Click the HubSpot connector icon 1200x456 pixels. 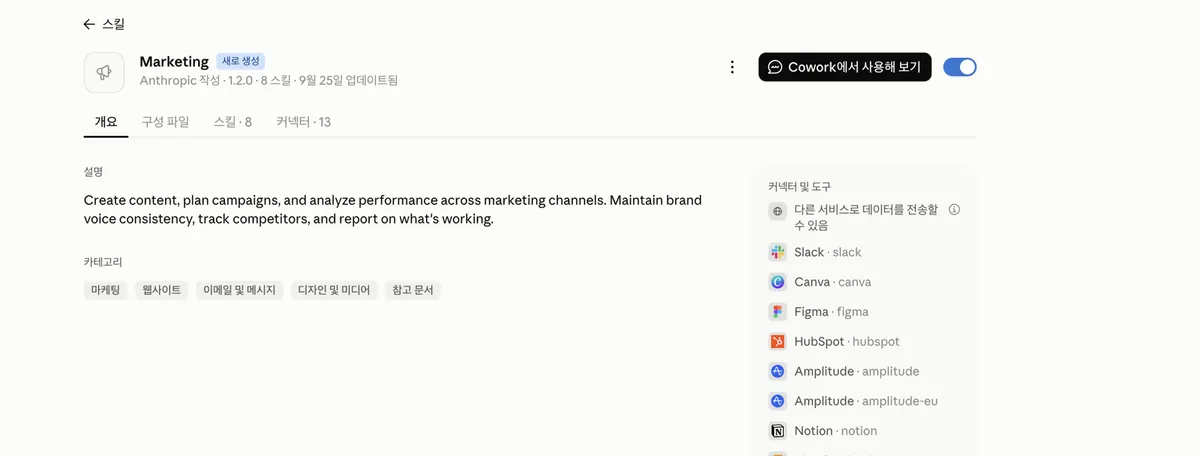777,341
